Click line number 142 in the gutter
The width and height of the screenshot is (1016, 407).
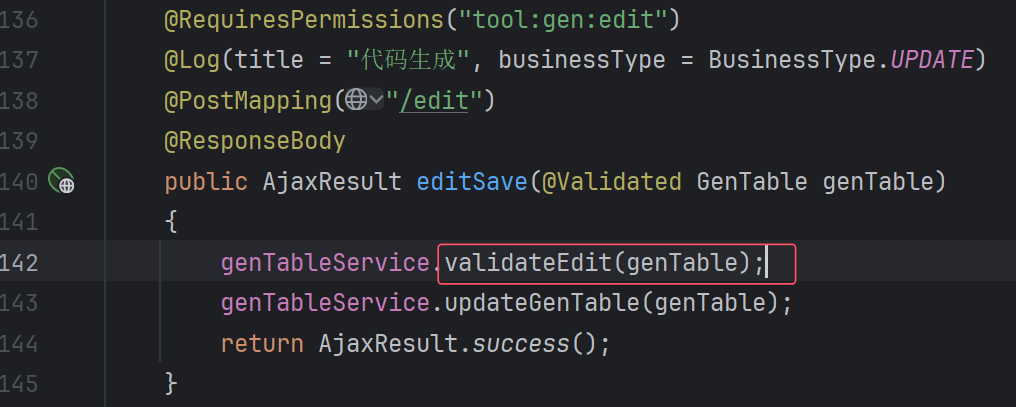tap(19, 262)
